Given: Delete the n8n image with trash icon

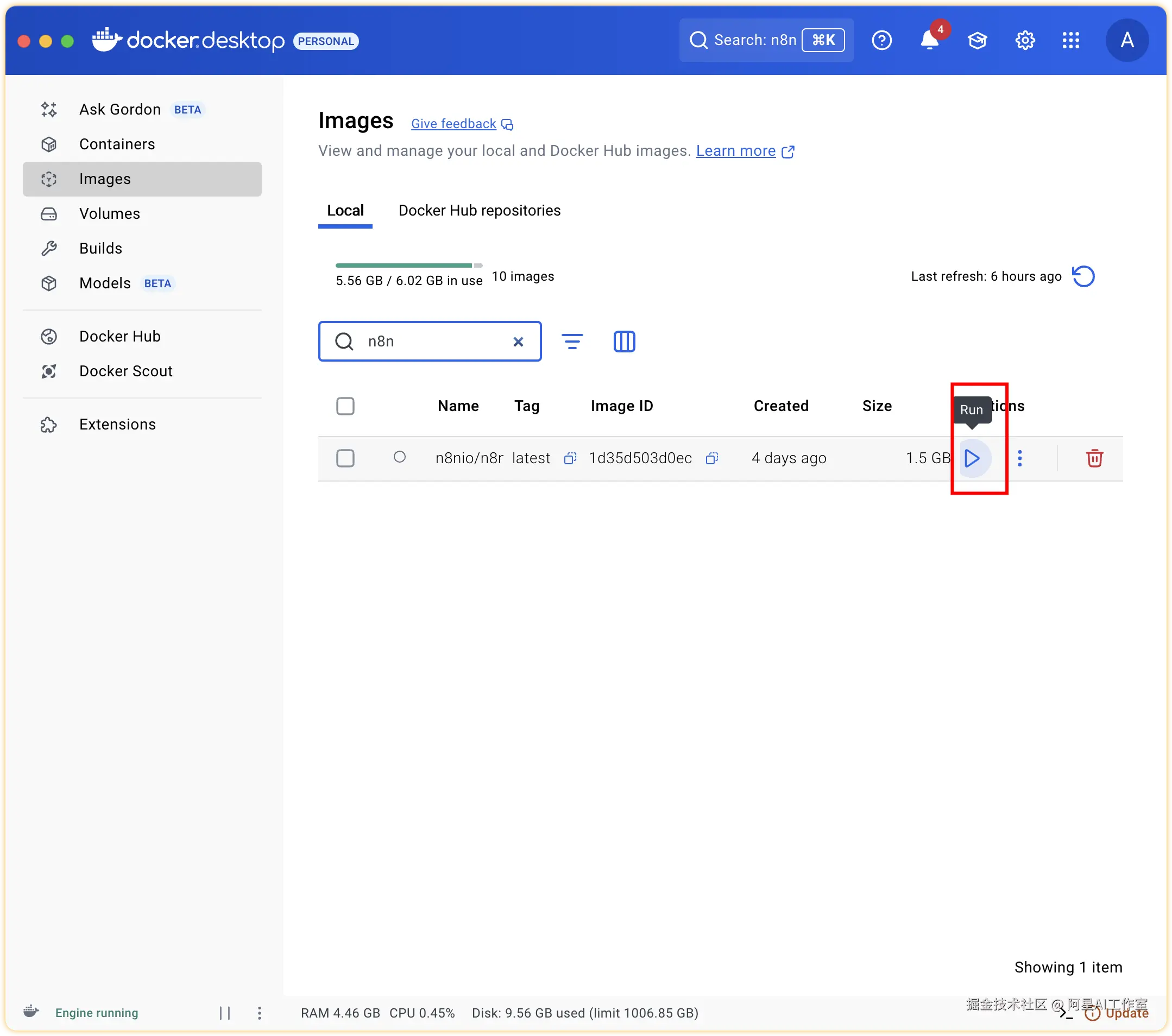Looking at the screenshot, I should pos(1093,458).
